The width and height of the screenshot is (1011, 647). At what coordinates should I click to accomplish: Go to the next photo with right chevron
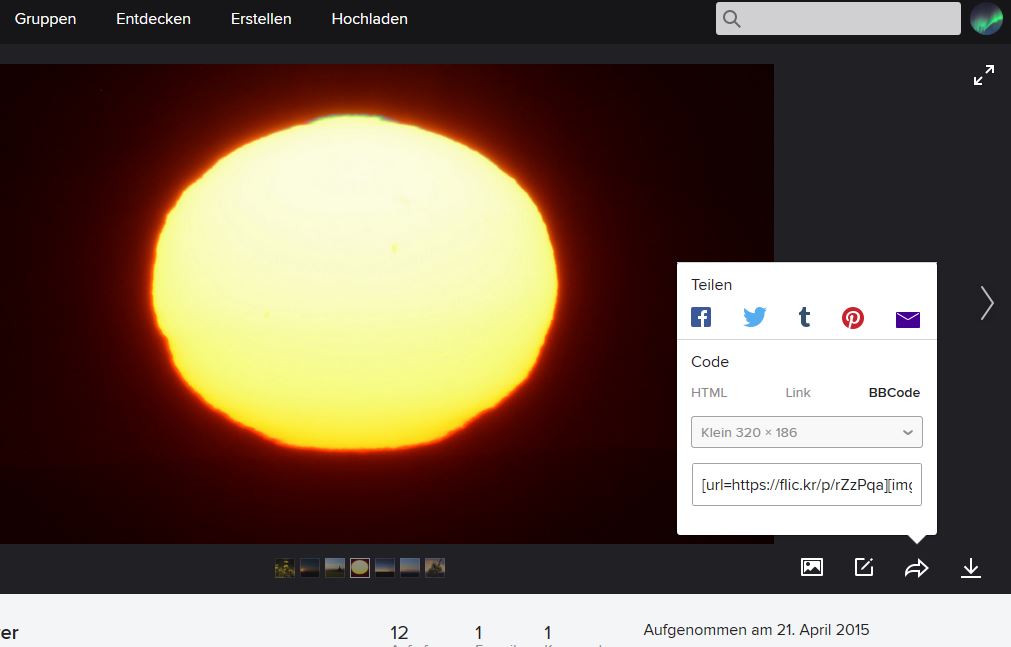[x=987, y=302]
